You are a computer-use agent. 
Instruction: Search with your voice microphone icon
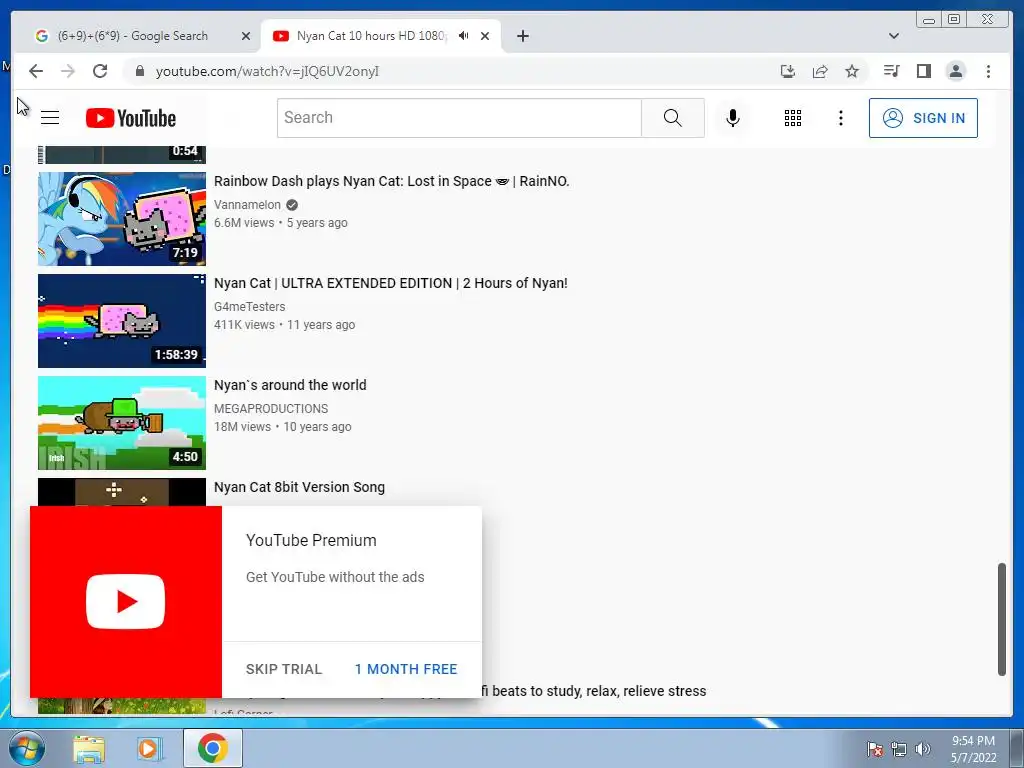click(733, 118)
